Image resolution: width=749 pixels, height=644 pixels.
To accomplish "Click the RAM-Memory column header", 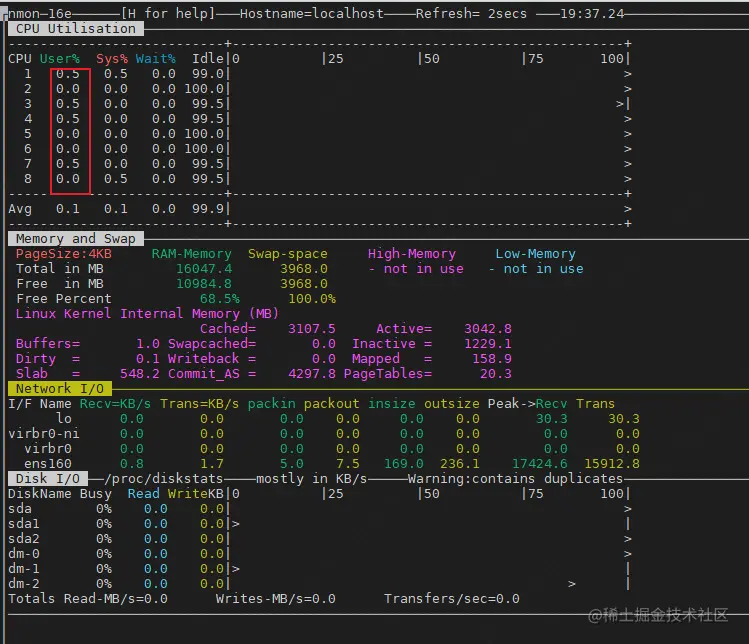I will (x=192, y=254).
